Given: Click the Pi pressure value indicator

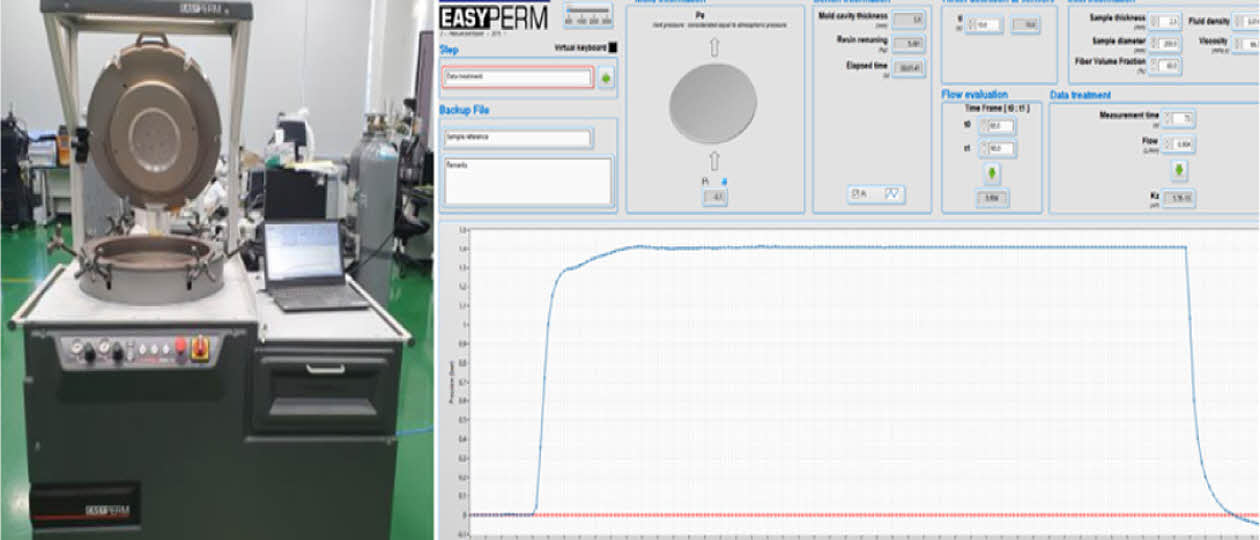Looking at the screenshot, I should [715, 197].
